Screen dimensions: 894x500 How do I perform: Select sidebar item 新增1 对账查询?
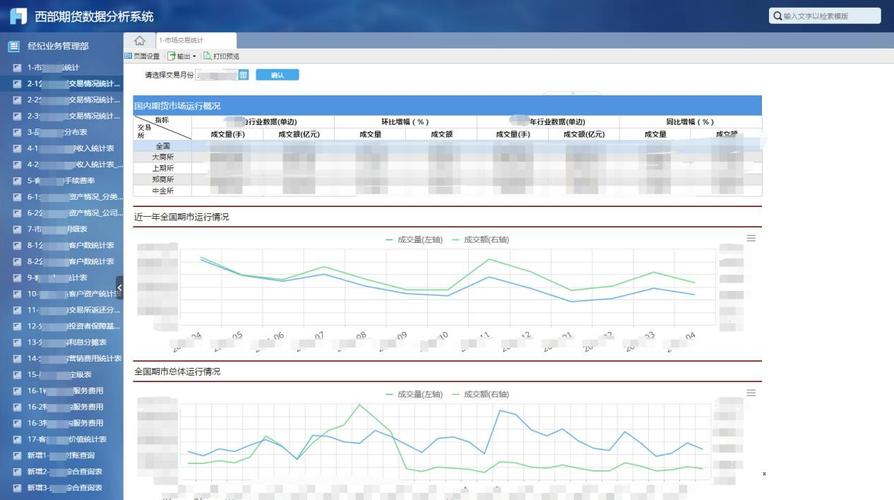62,456
